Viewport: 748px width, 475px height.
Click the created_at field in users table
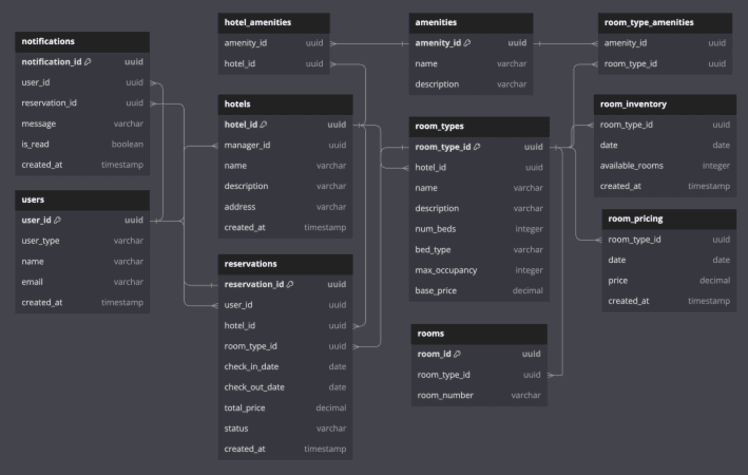click(83, 302)
